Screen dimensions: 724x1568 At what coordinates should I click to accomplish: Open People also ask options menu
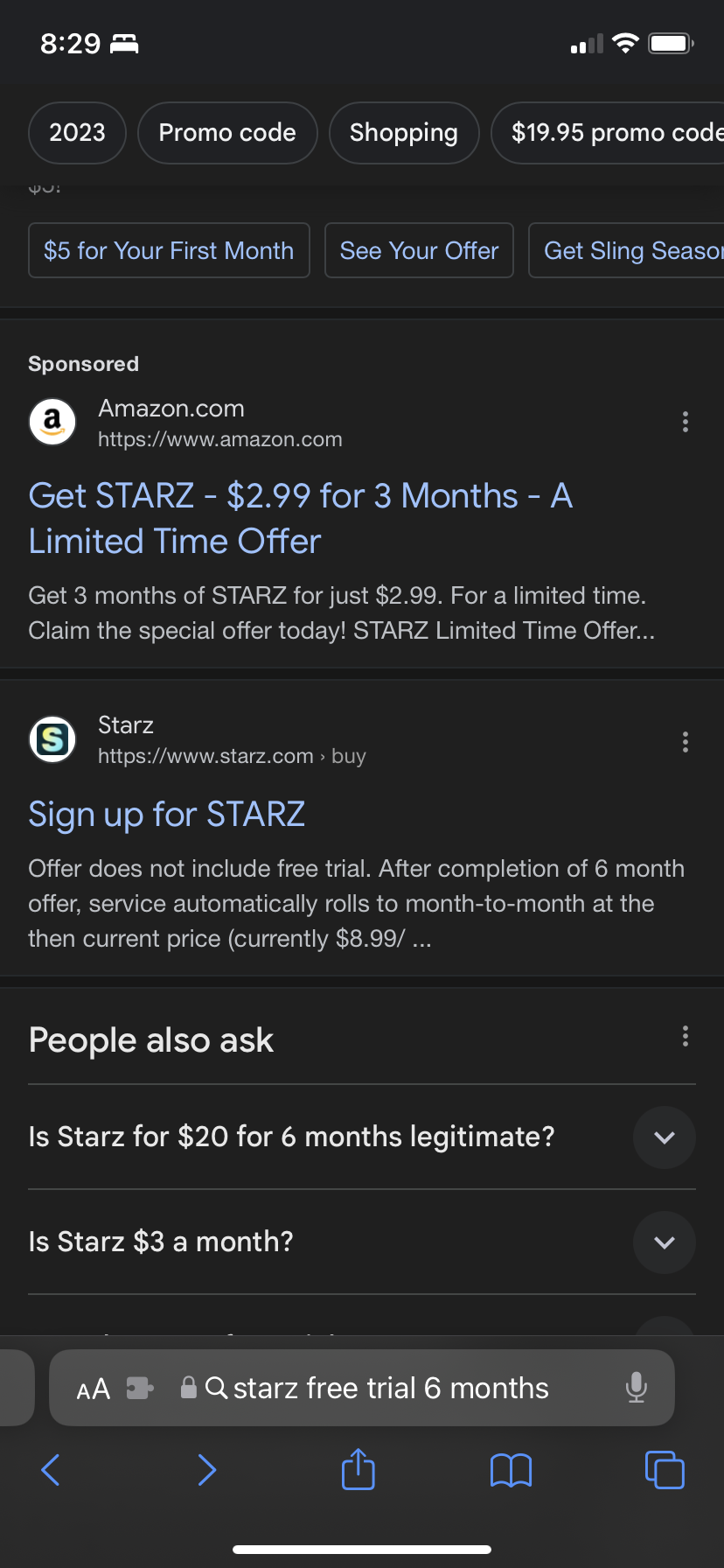pyautogui.click(x=686, y=1037)
